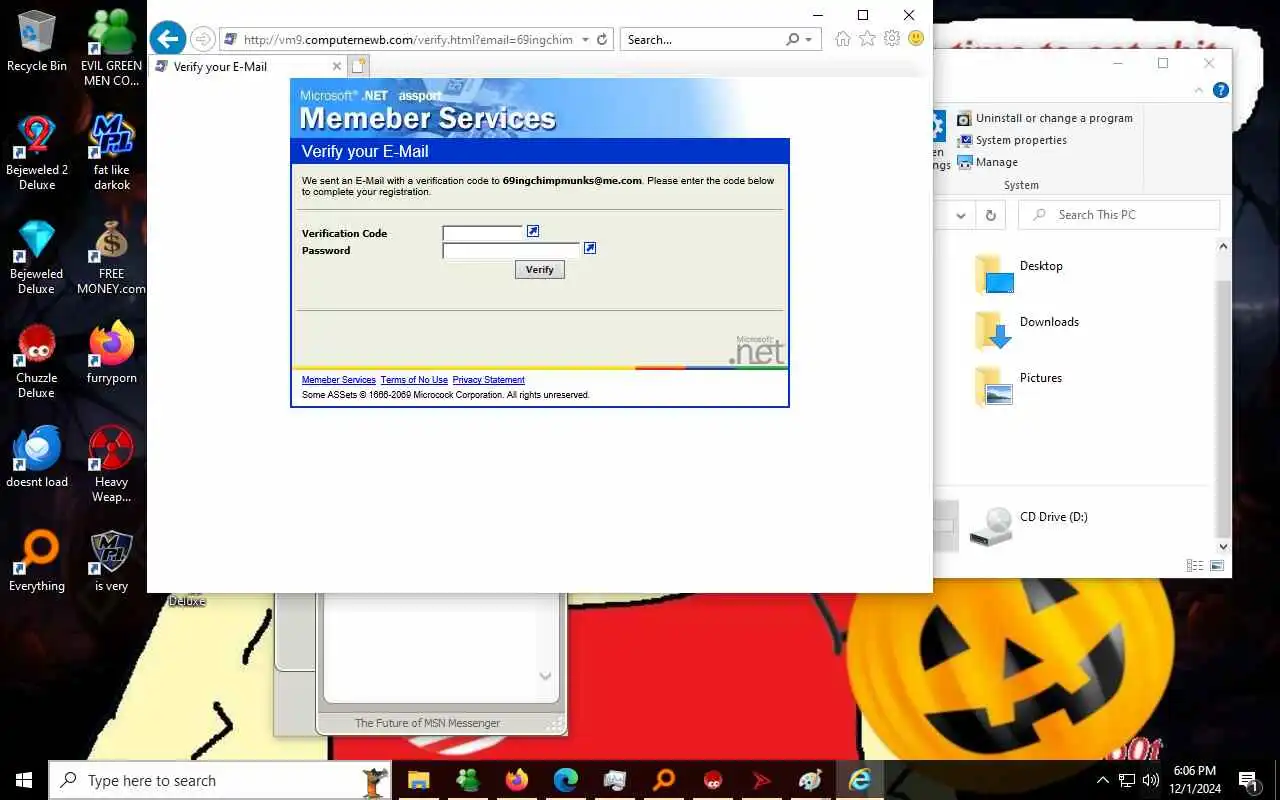Open the Privacy Statement link

(488, 380)
